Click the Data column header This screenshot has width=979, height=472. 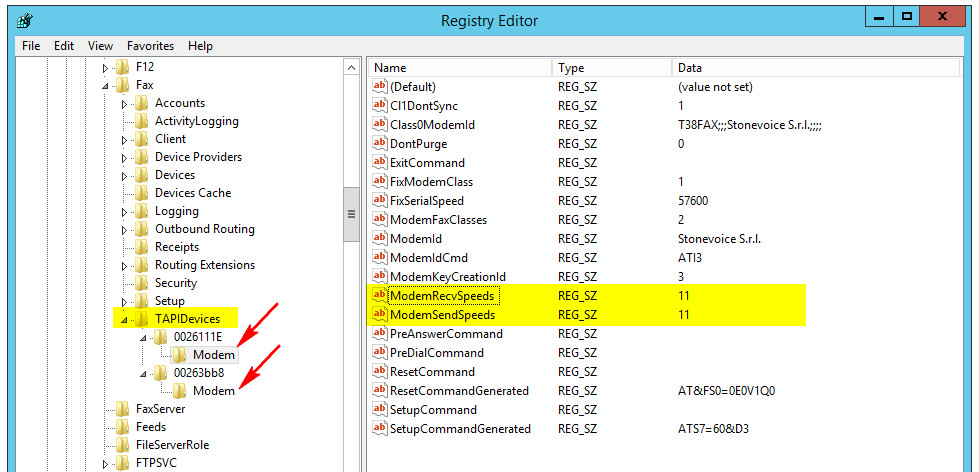pos(820,67)
